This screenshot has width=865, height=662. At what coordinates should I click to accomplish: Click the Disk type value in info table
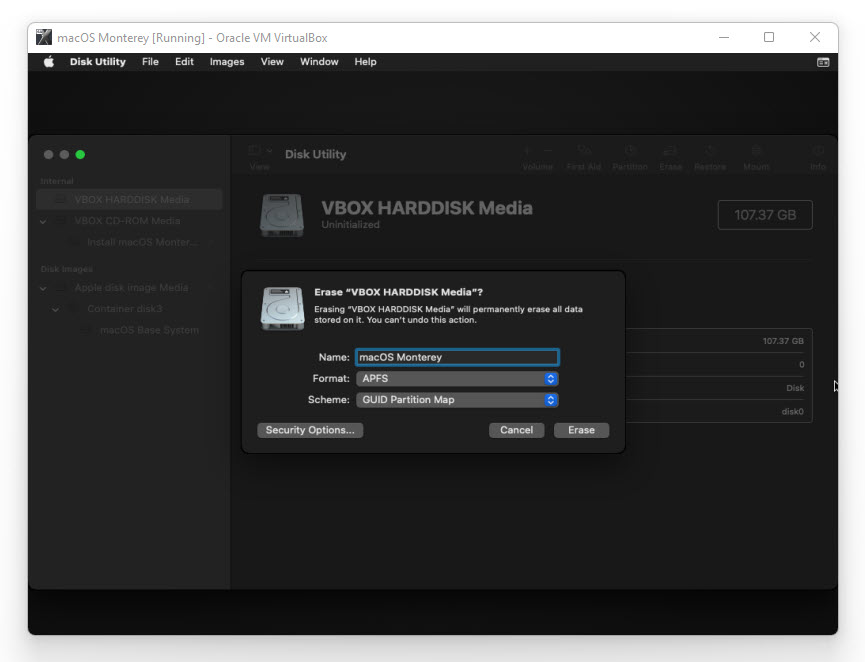795,388
